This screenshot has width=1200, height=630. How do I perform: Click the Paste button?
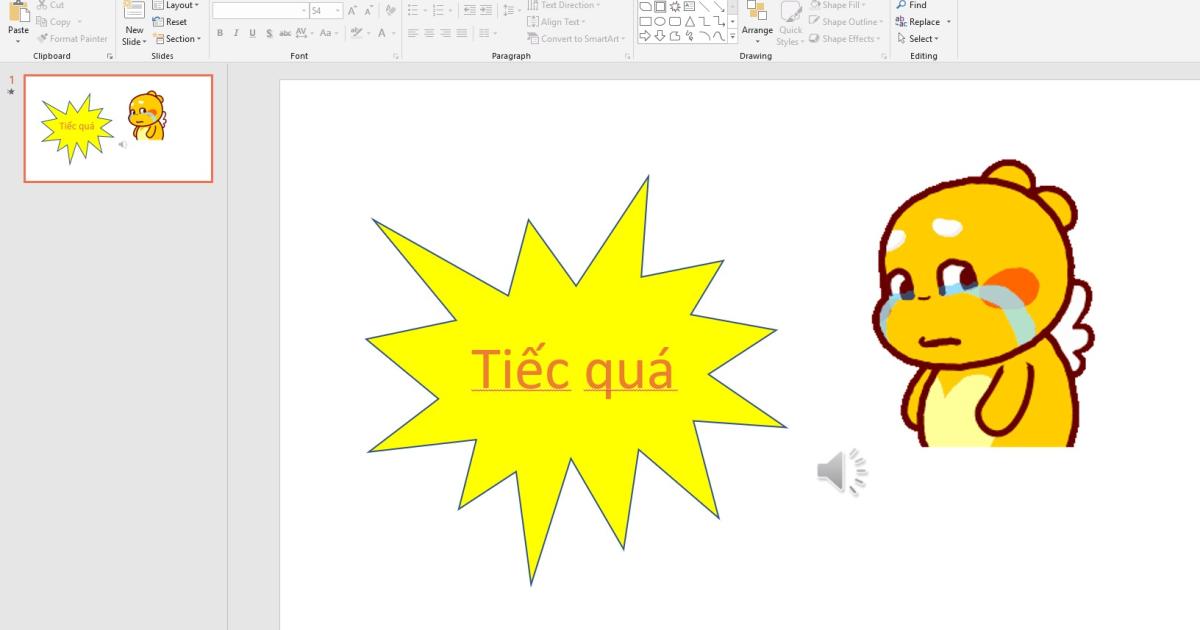(19, 20)
